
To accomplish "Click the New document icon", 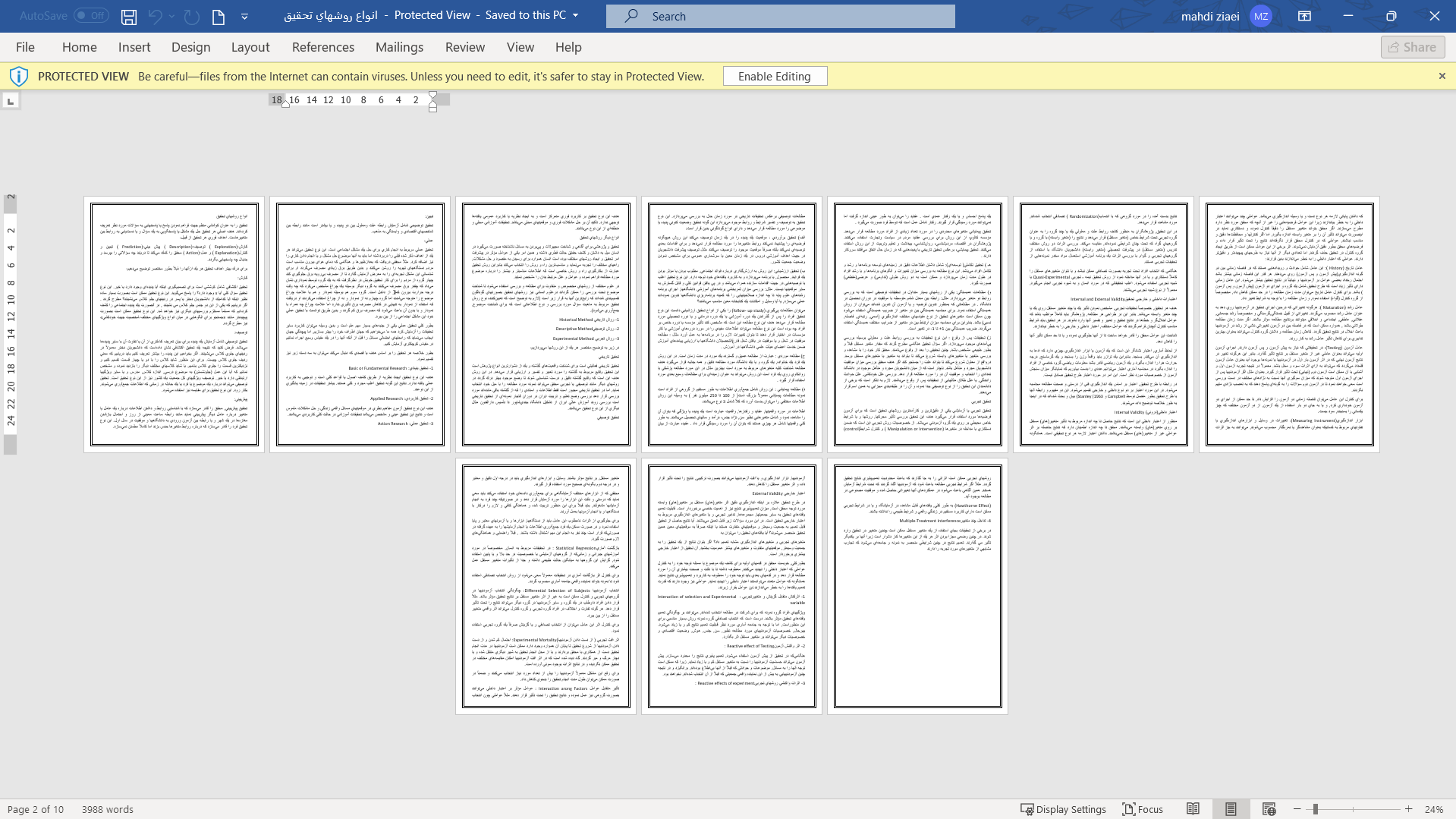I will 219,16.
